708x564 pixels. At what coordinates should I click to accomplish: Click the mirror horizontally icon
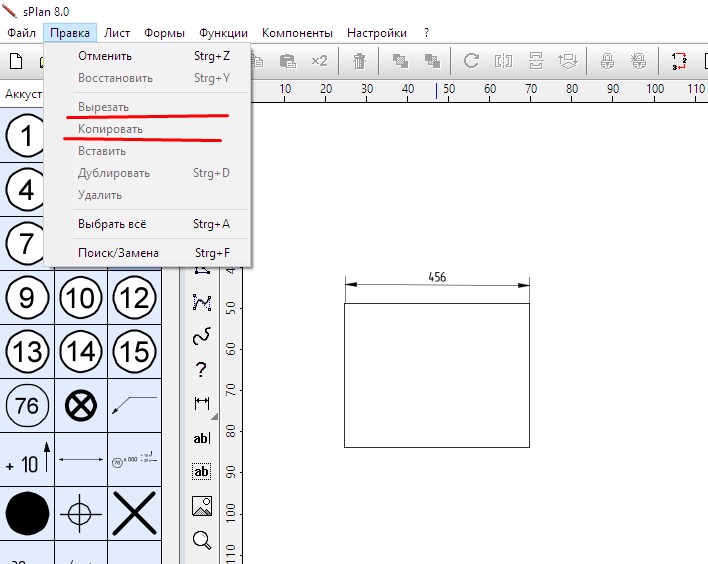pos(503,61)
